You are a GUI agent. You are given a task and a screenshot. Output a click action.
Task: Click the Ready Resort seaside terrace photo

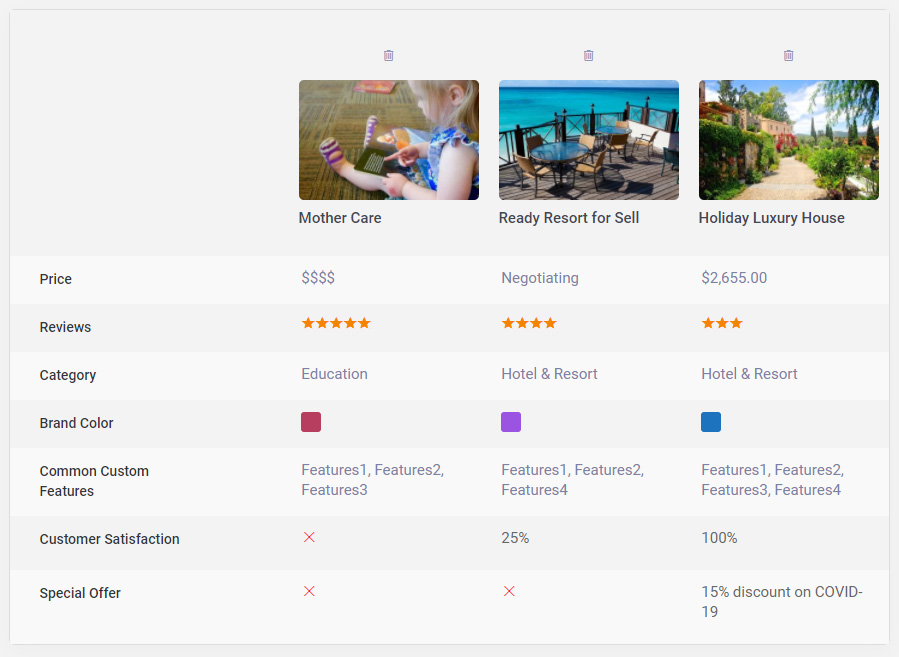click(x=589, y=140)
